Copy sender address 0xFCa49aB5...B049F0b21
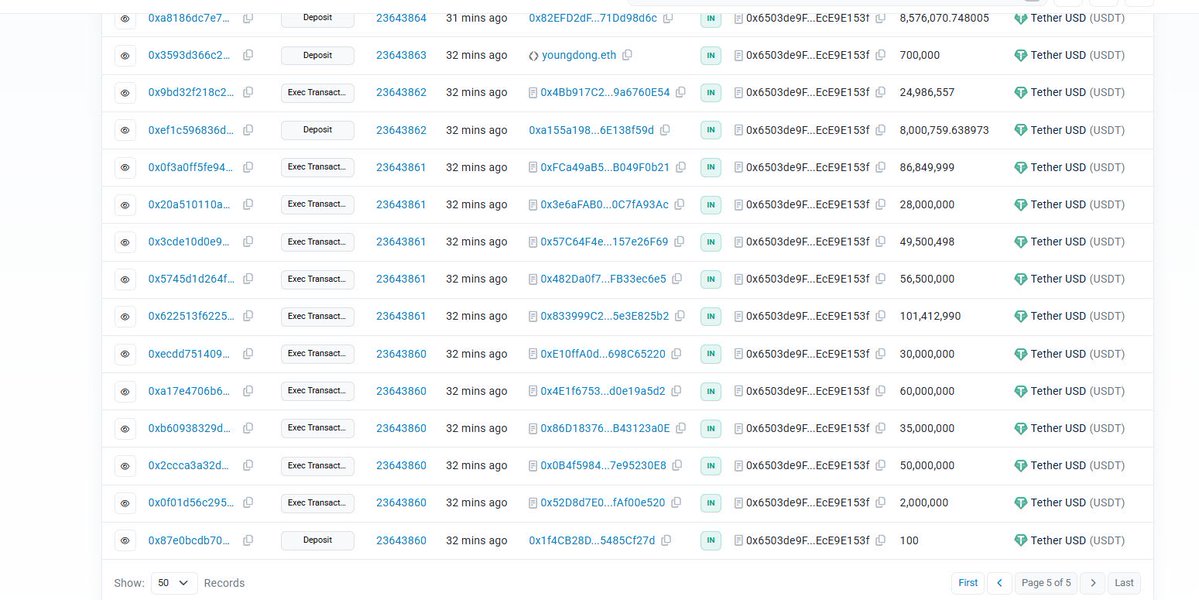This screenshot has width=1199, height=600. pos(681,167)
